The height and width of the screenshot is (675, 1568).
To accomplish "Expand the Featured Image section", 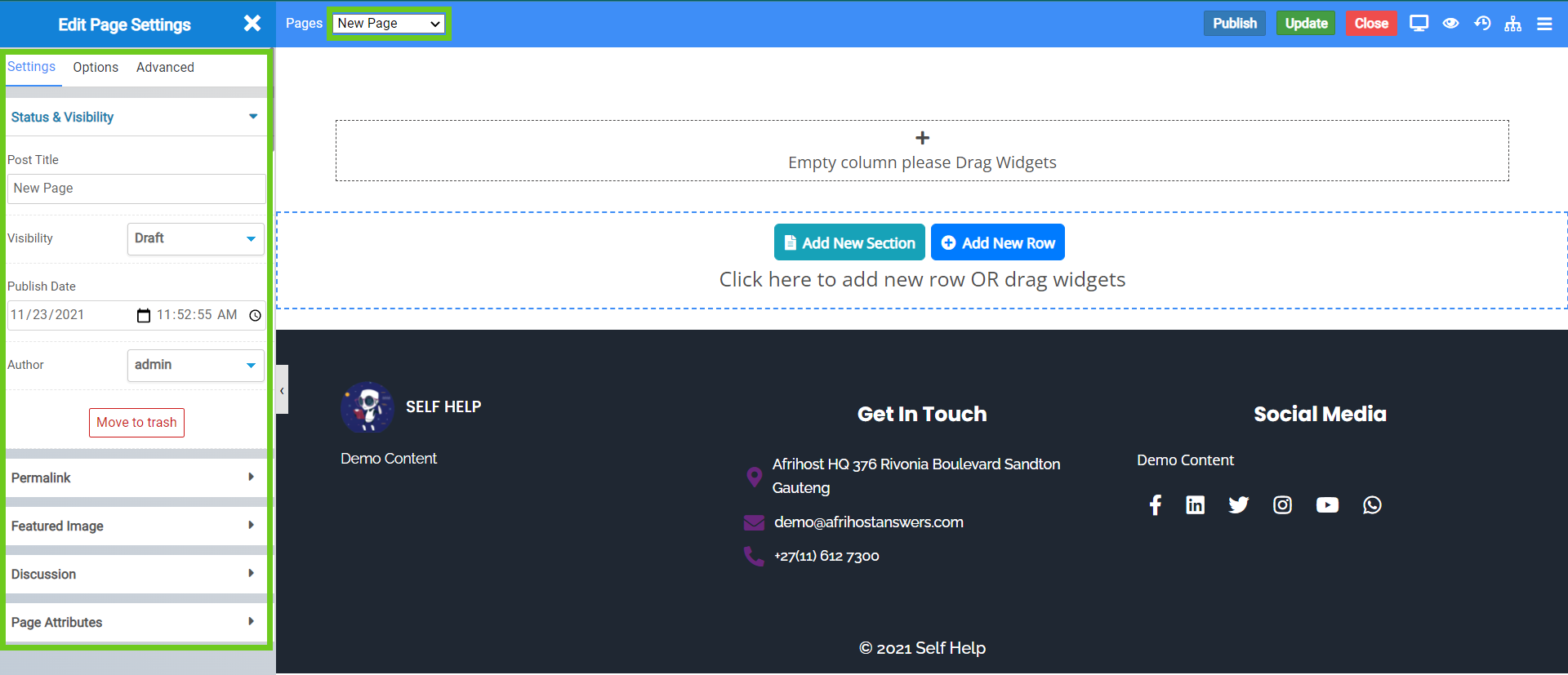I will point(135,526).
